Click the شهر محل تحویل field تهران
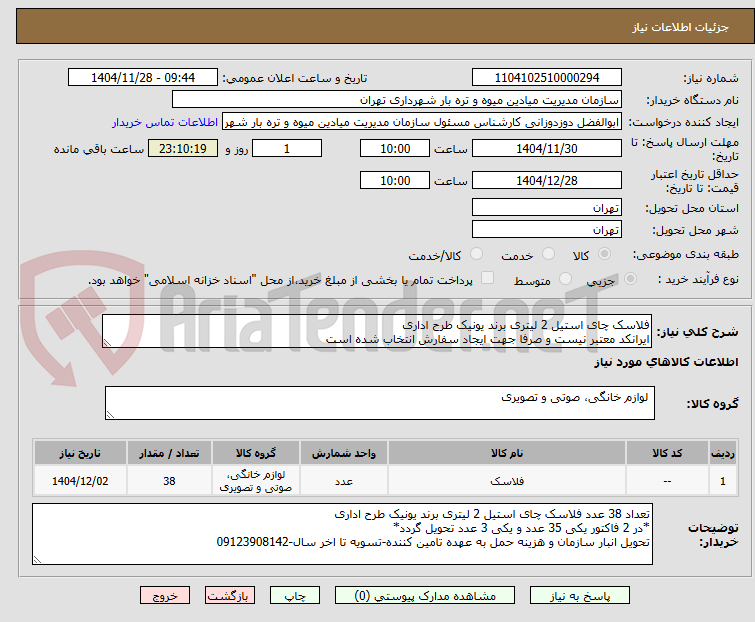The image size is (755, 622). click(547, 230)
